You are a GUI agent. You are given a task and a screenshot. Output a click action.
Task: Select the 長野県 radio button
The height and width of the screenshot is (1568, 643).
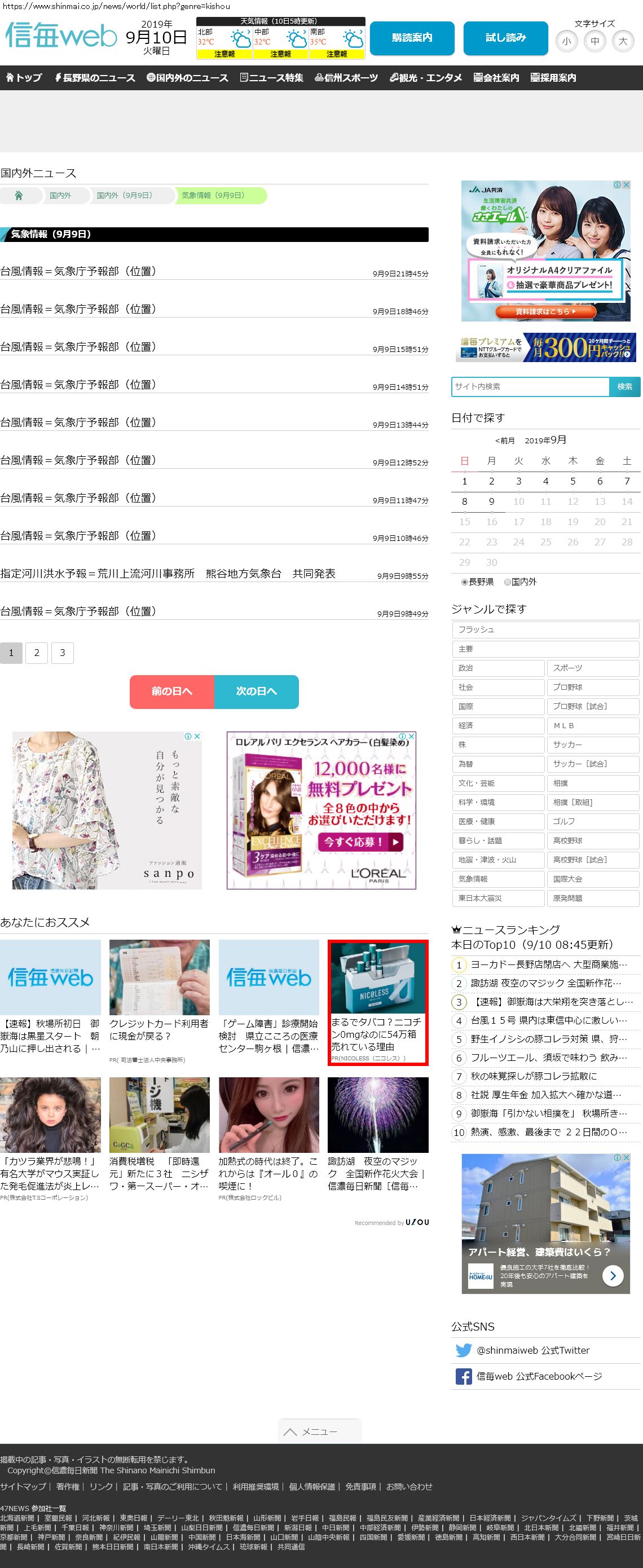click(465, 582)
